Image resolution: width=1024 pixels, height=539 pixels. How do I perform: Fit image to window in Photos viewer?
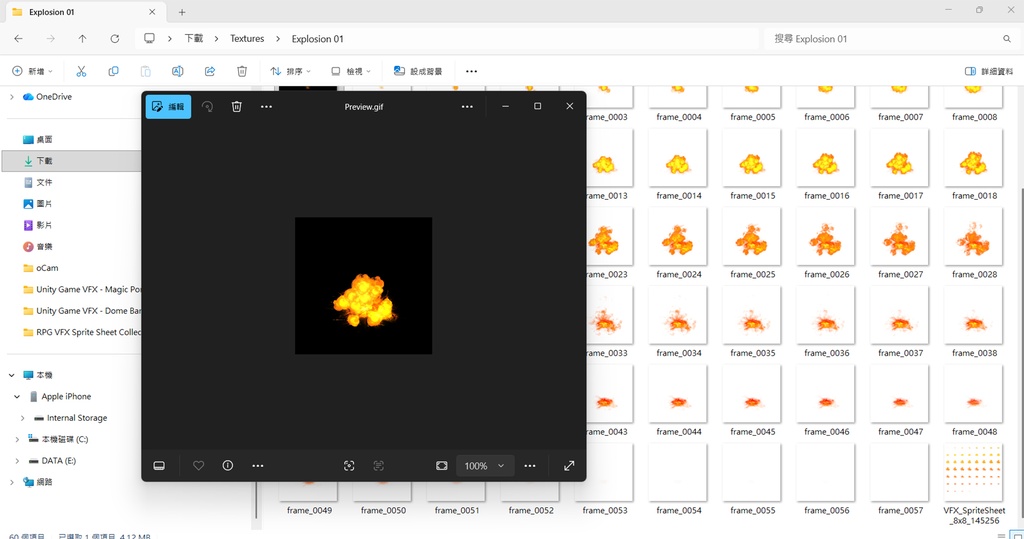pyautogui.click(x=442, y=466)
